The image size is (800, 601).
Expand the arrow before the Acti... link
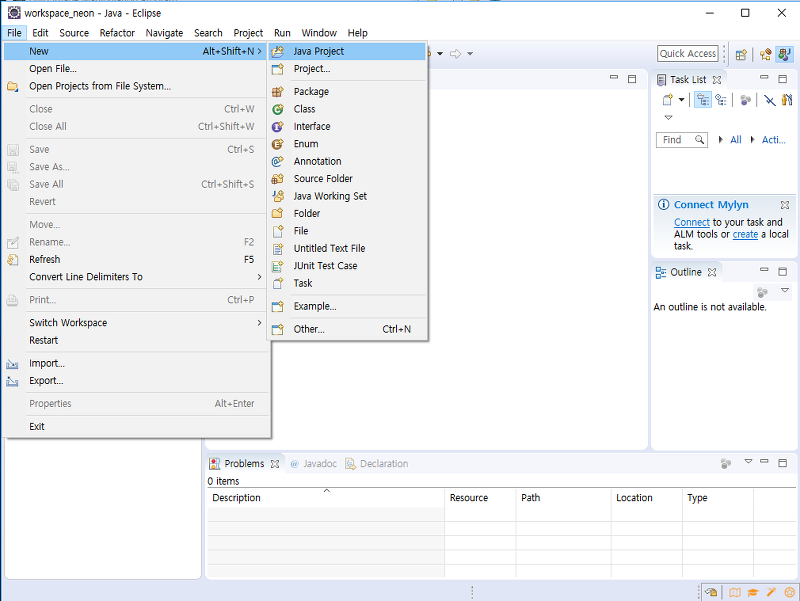(752, 140)
